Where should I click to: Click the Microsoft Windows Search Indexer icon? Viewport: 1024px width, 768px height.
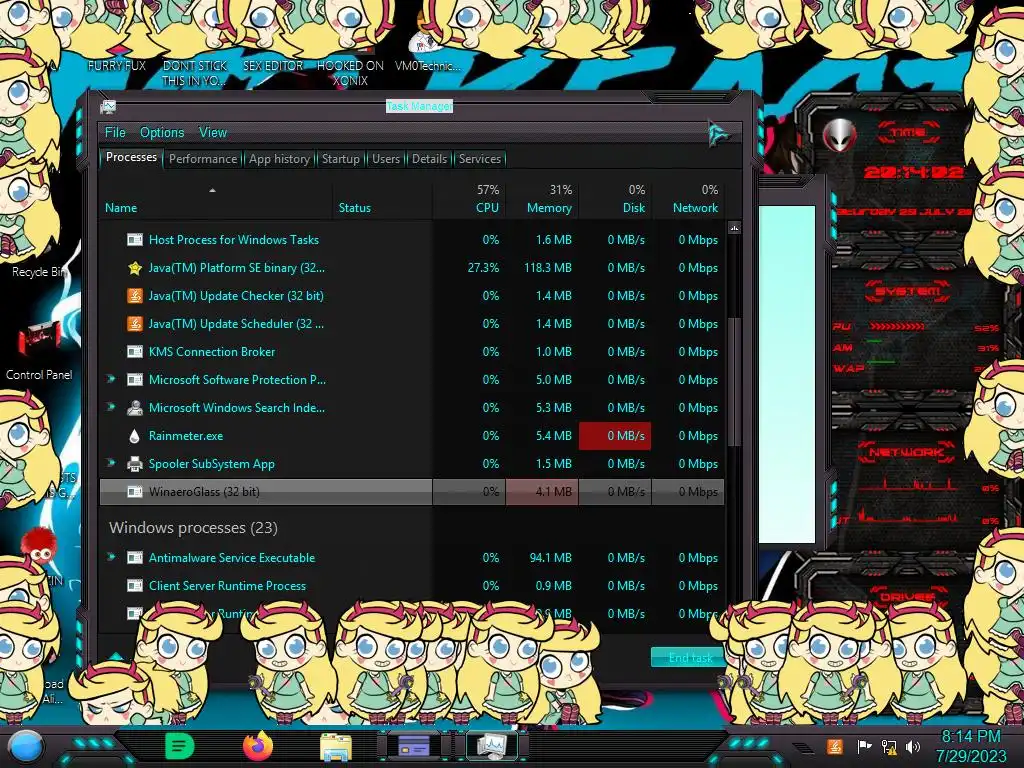coord(135,408)
